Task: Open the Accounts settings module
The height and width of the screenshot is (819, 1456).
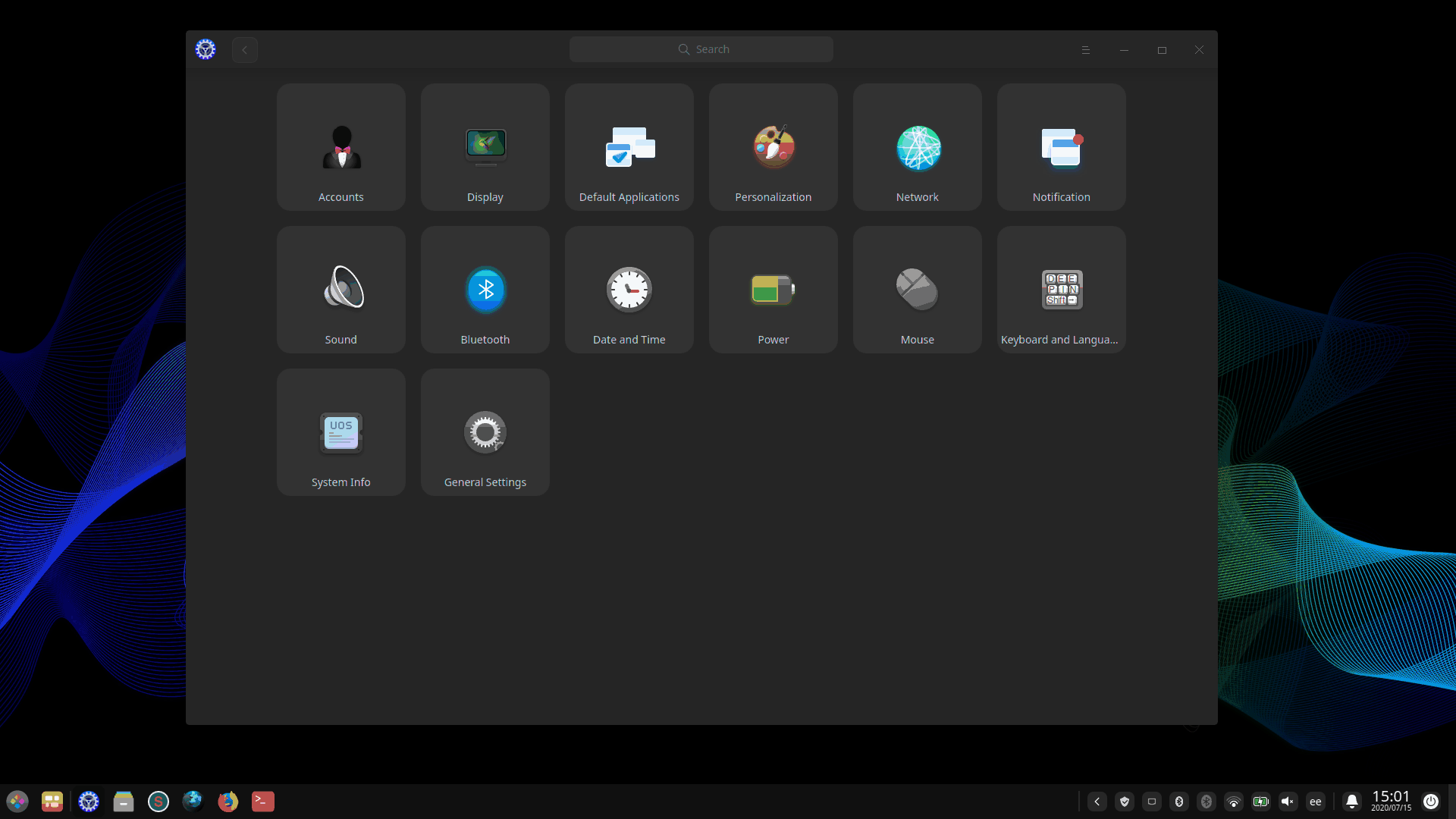Action: (x=341, y=147)
